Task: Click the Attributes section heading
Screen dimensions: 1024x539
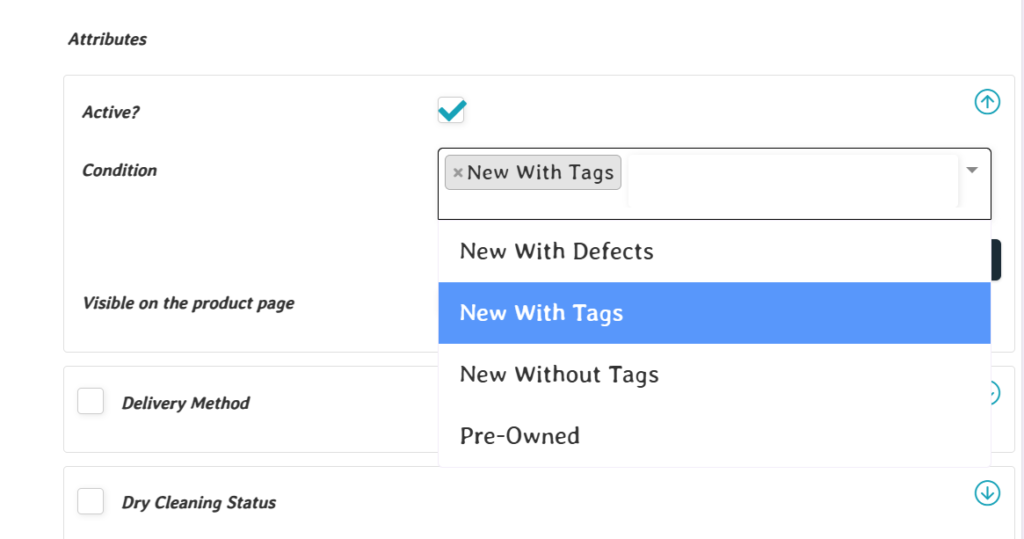Action: pyautogui.click(x=107, y=39)
